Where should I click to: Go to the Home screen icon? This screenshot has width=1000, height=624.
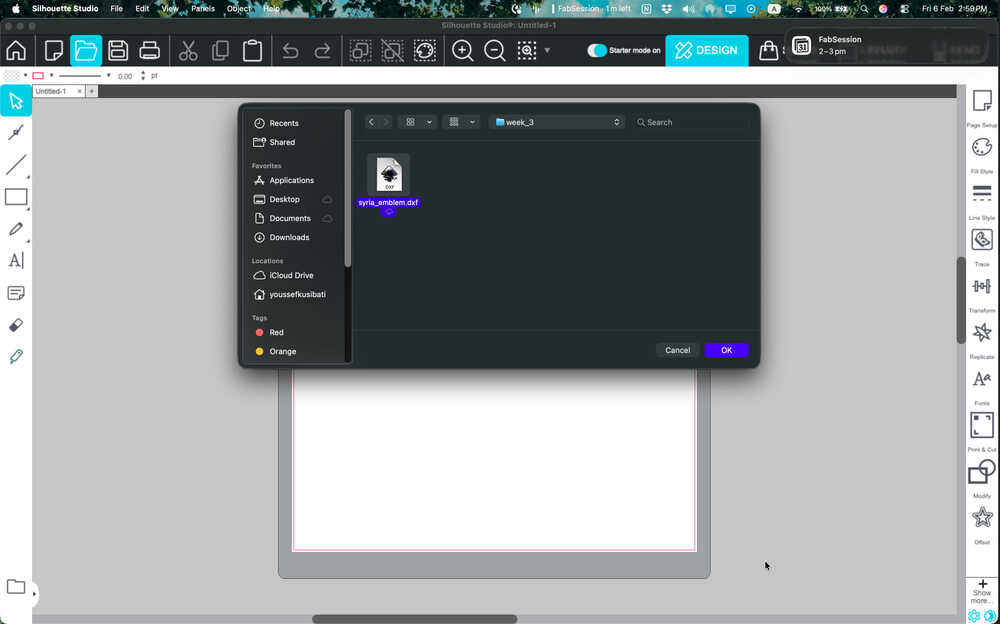[16, 50]
